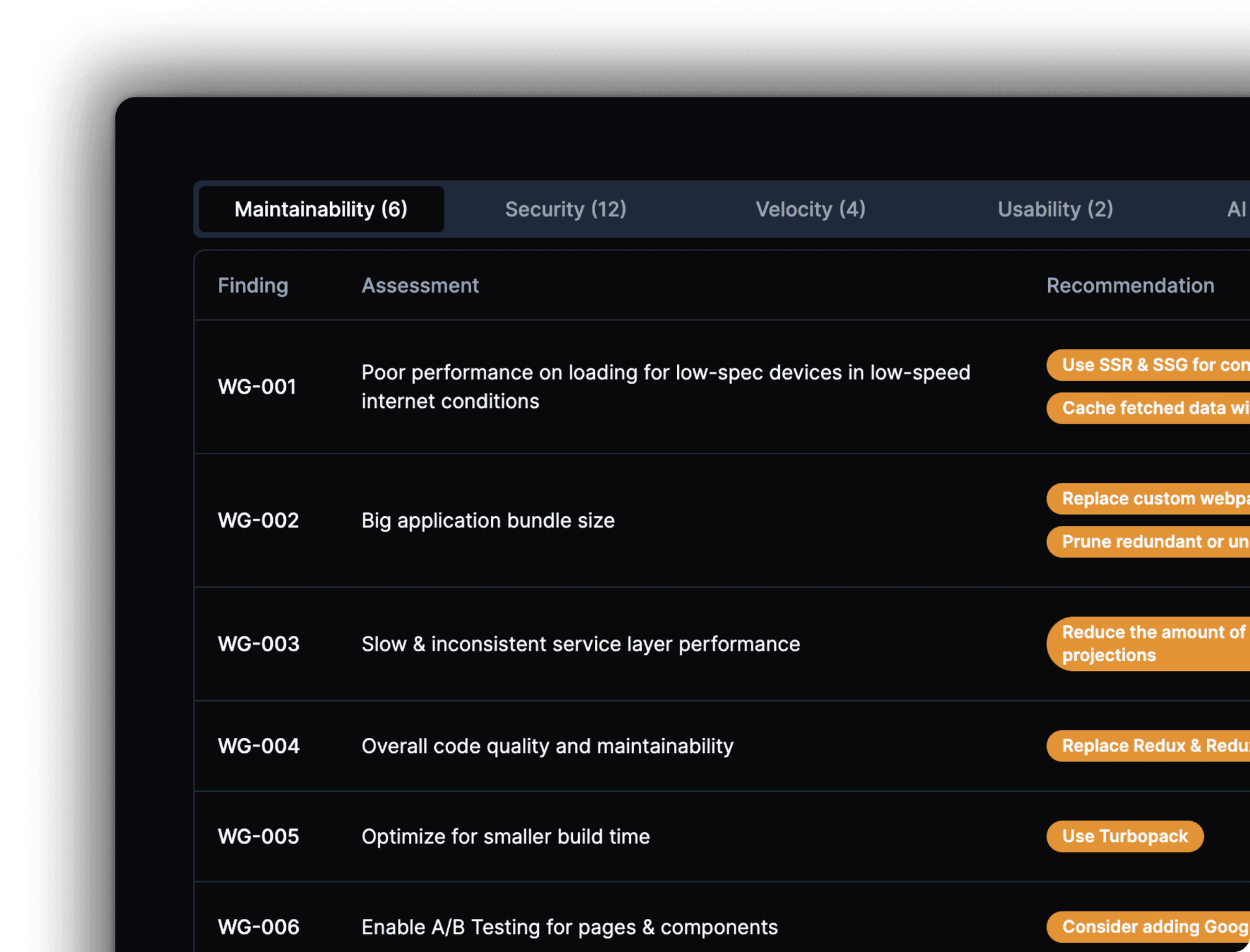Screen dimensions: 1250x952
Task: Click finding ID WG-004
Action: coord(258,746)
